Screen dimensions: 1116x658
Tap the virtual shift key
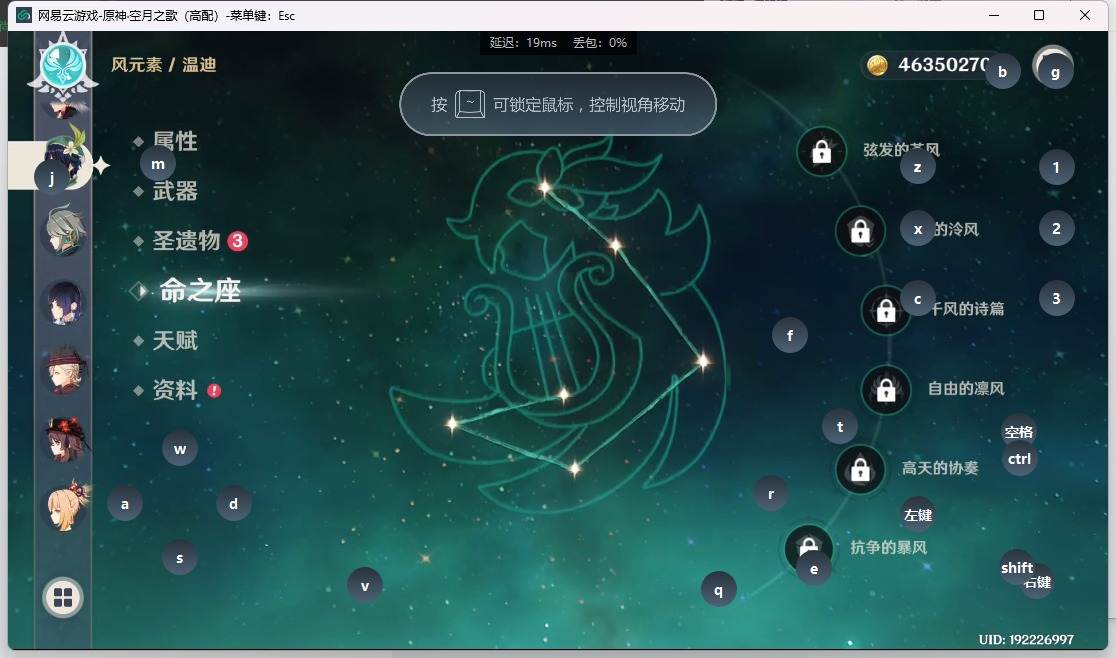pos(1016,567)
